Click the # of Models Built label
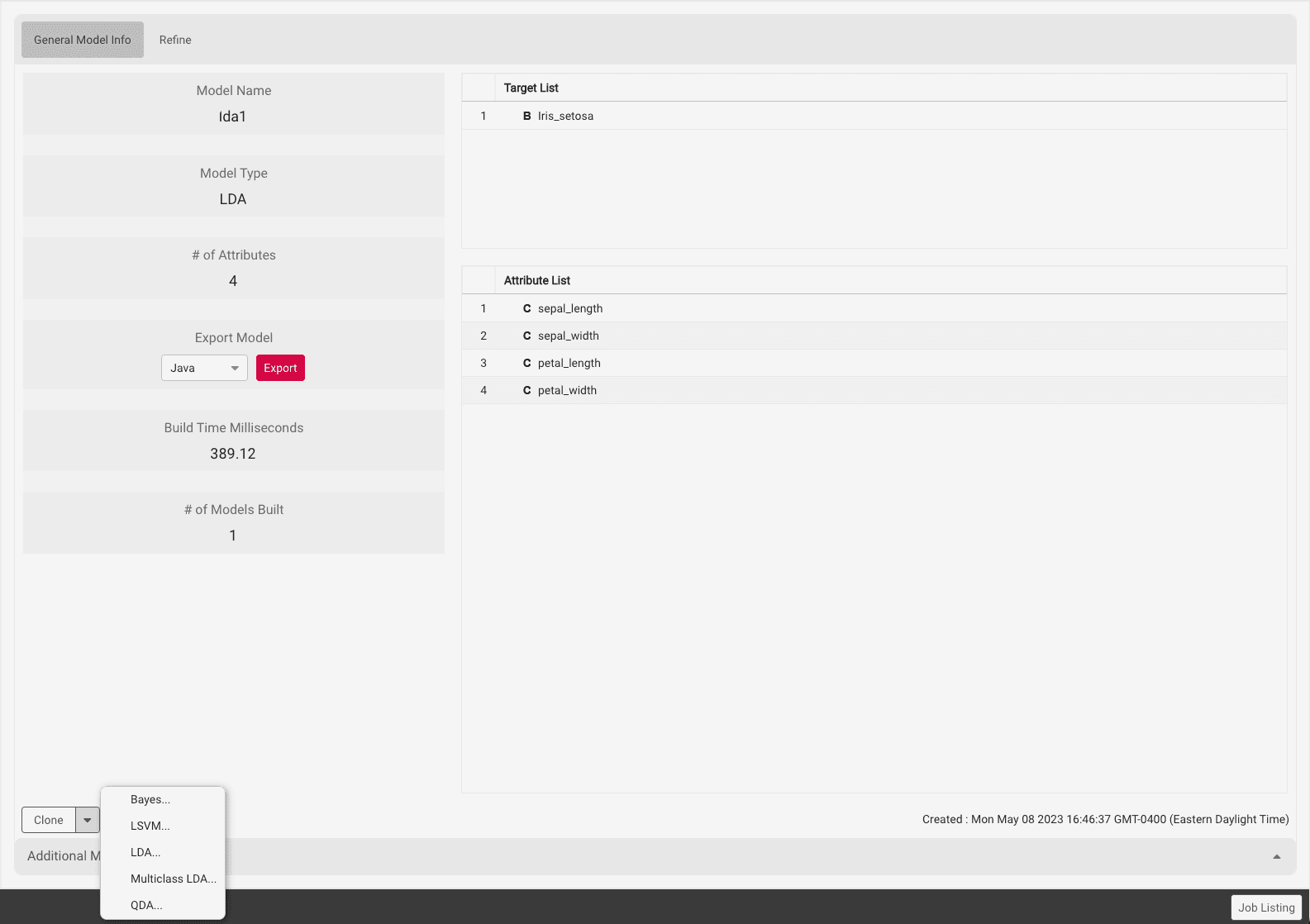 pos(234,509)
